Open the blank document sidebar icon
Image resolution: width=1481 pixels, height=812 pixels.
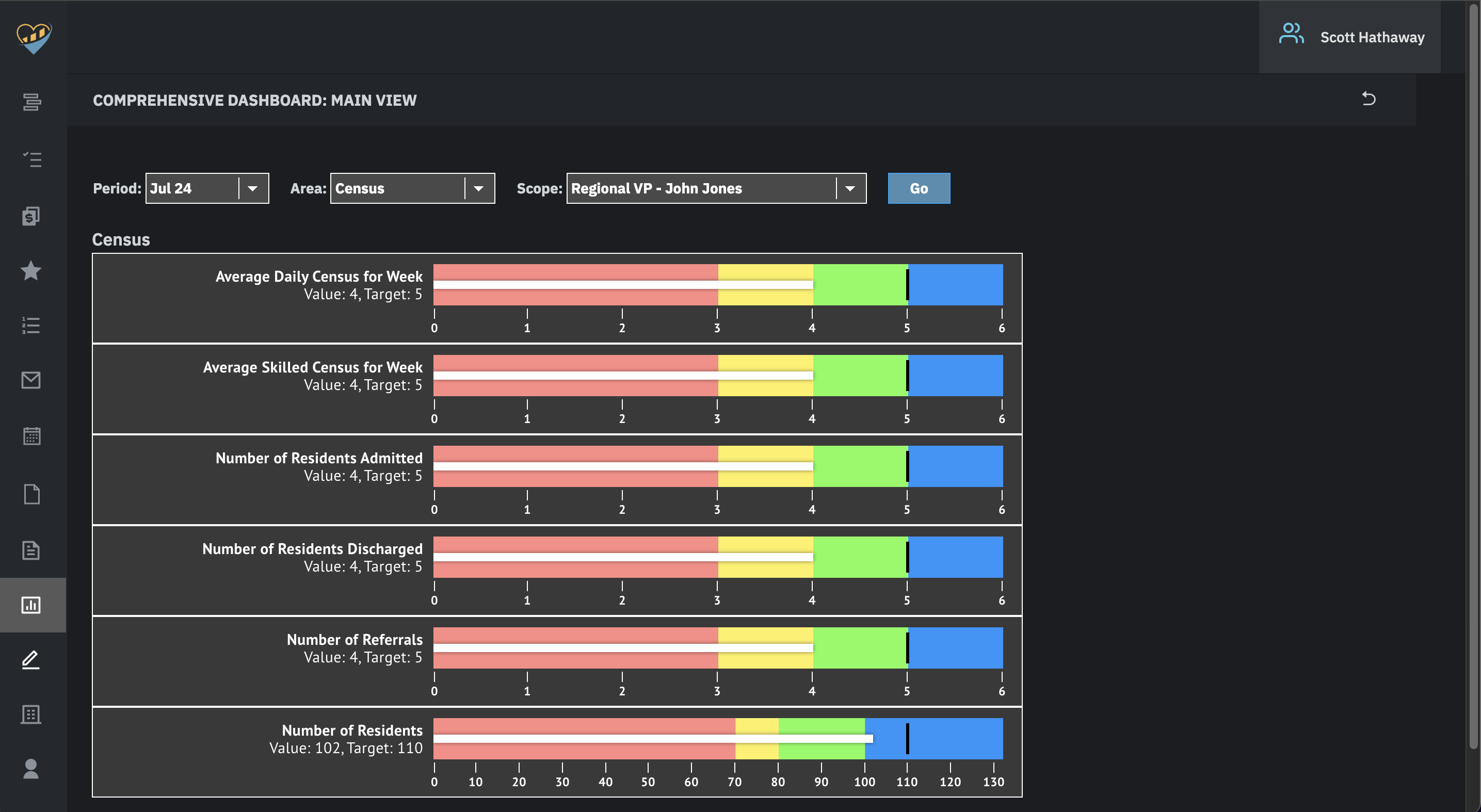[x=31, y=494]
